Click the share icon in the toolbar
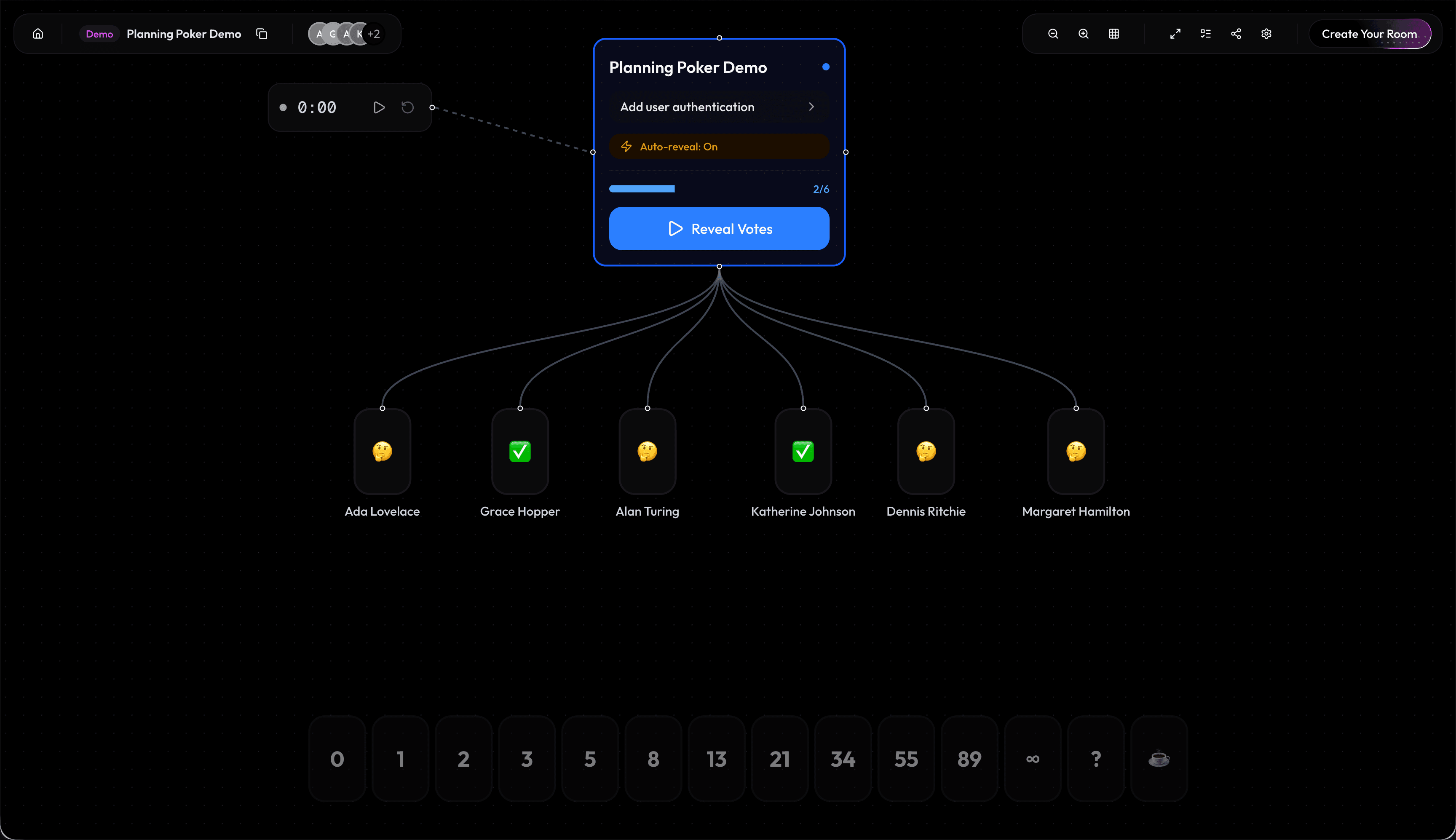 tap(1235, 33)
